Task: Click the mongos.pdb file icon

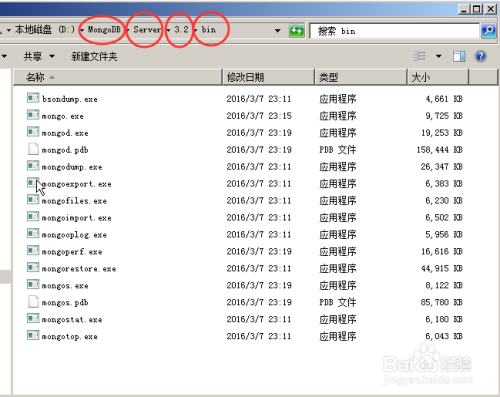Action: pos(33,301)
